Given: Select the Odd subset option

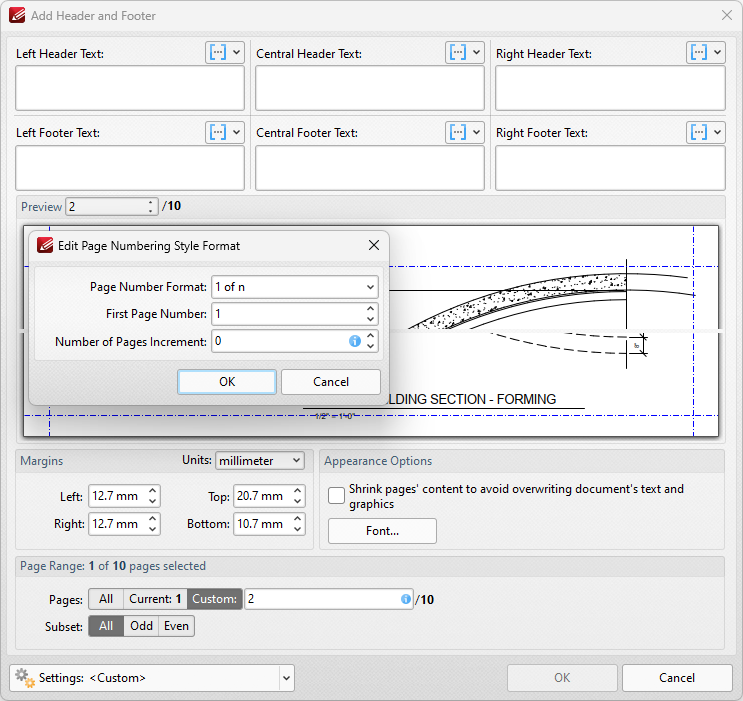Looking at the screenshot, I should pyautogui.click(x=141, y=626).
